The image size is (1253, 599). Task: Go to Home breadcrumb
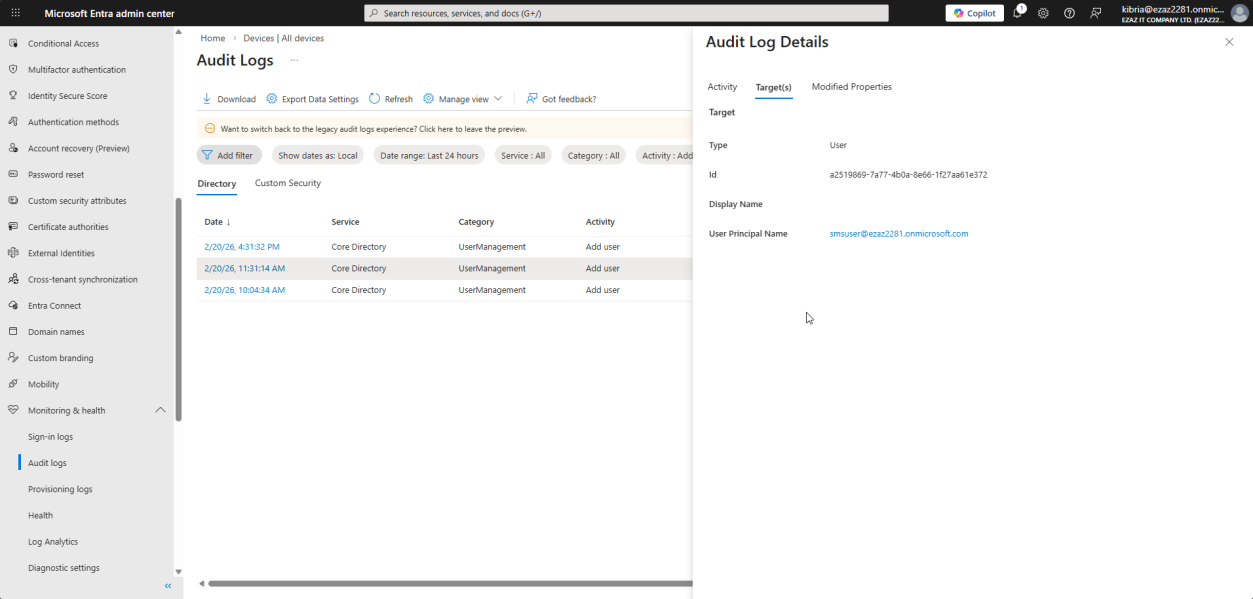coord(212,38)
